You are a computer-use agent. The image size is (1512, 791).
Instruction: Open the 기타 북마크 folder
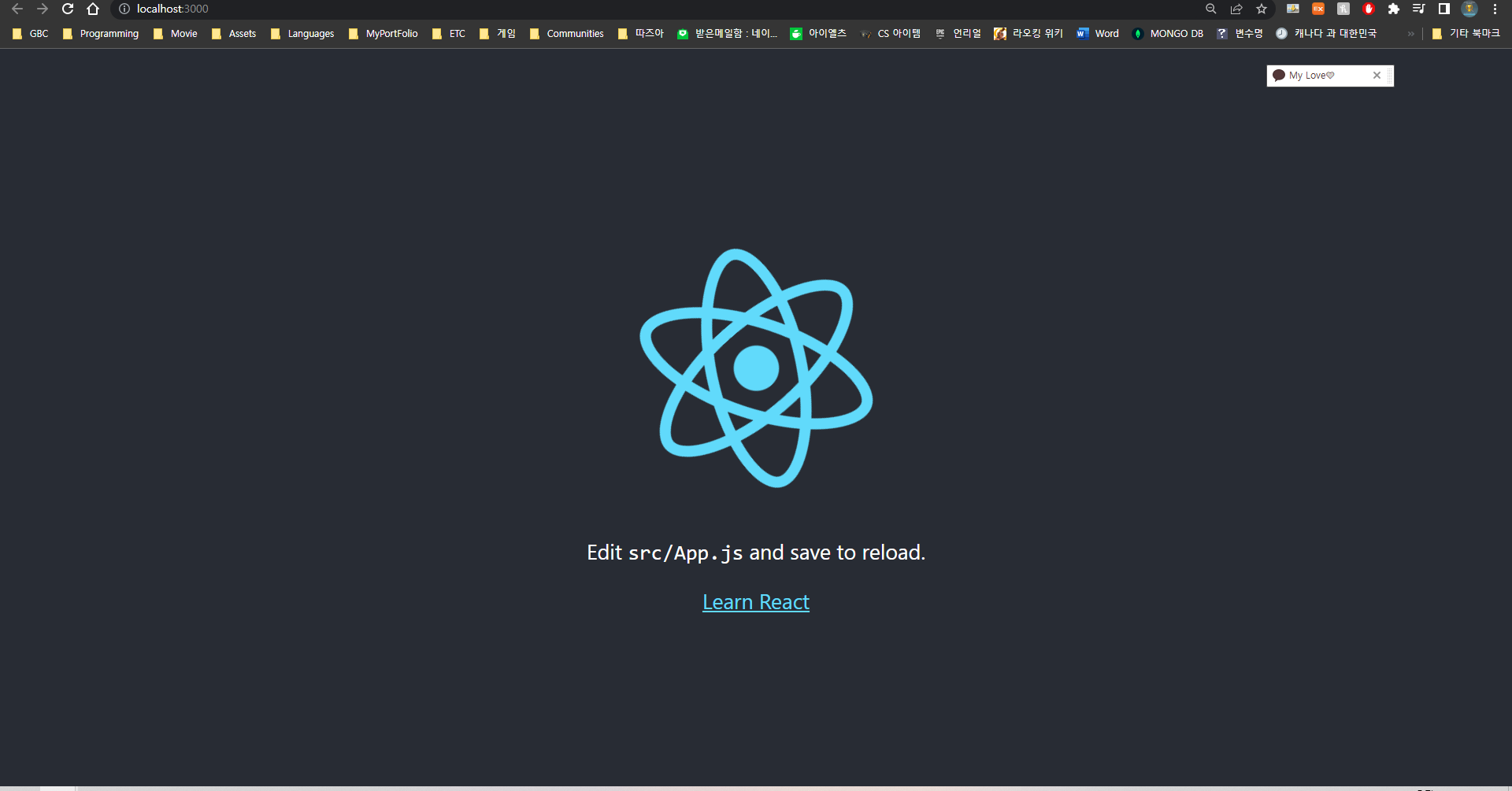click(x=1466, y=34)
